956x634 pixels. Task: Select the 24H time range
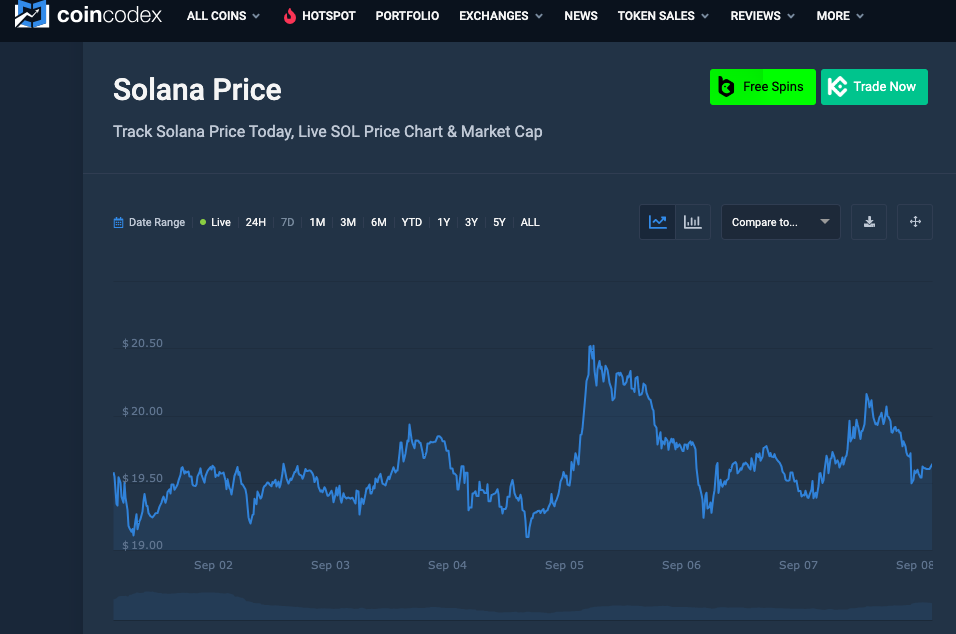pyautogui.click(x=255, y=223)
